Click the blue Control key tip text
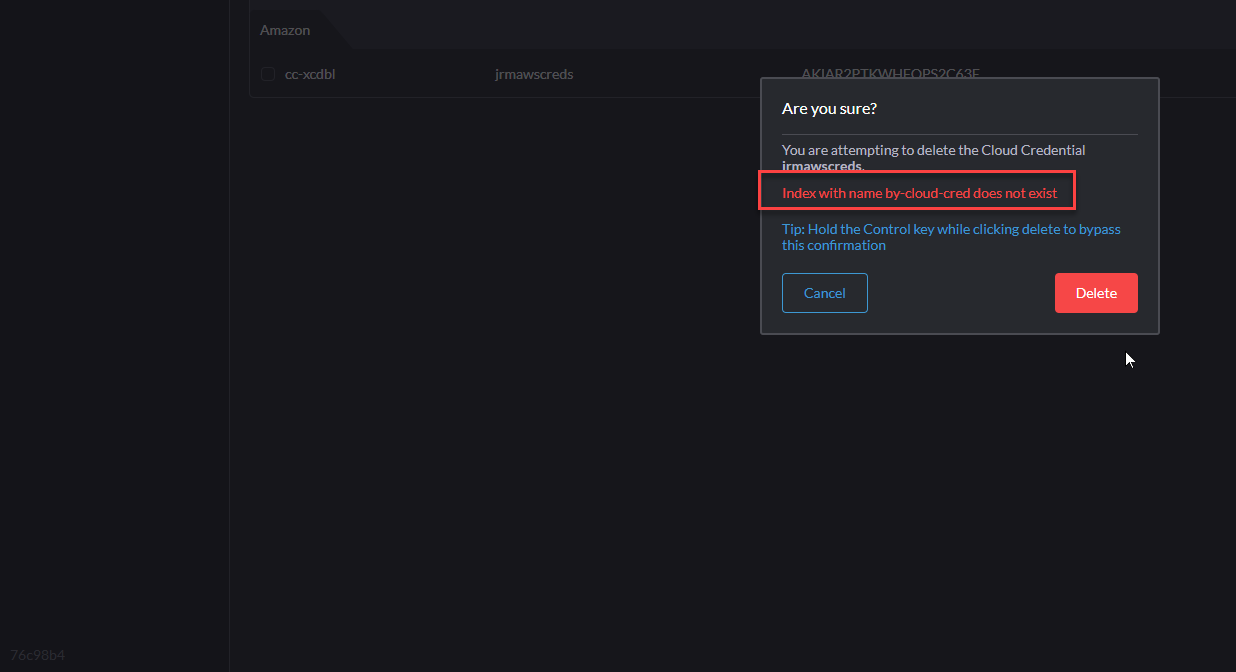The width and height of the screenshot is (1236, 672). pos(950,237)
